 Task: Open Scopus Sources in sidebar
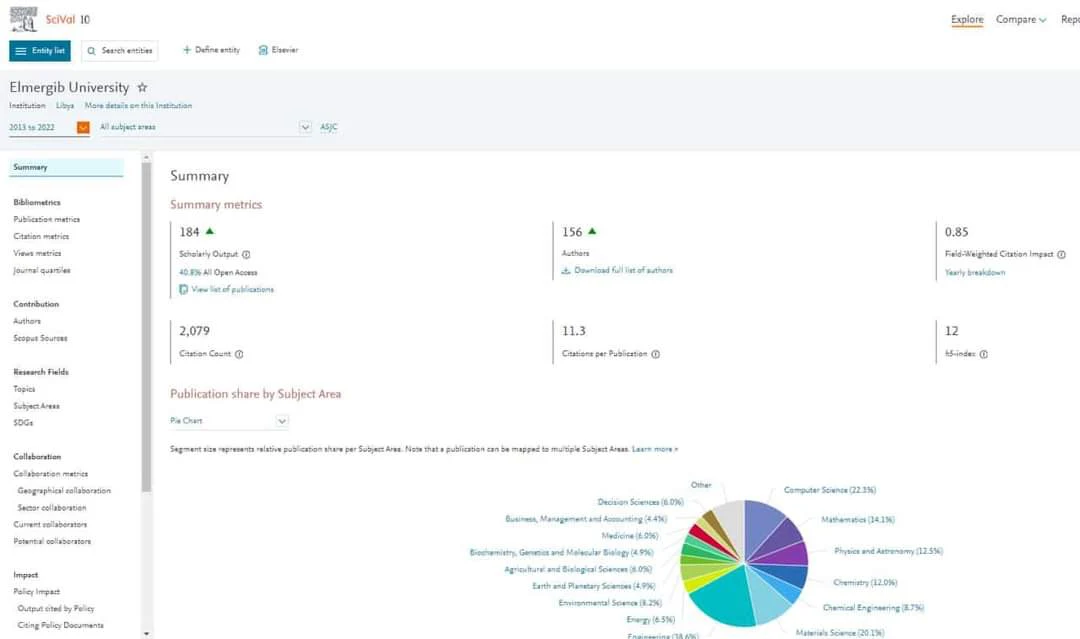coord(41,338)
